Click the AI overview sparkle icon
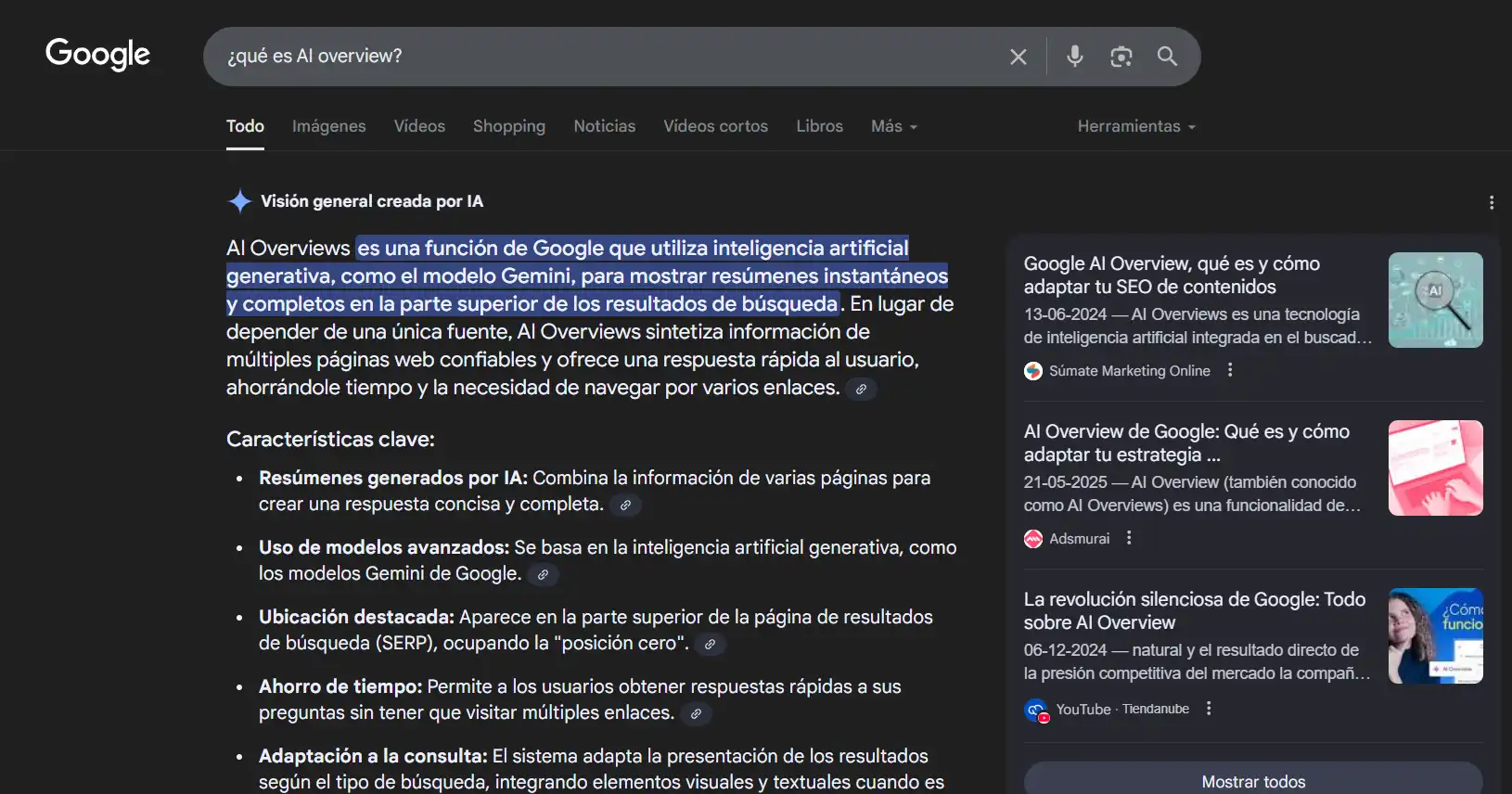The width and height of the screenshot is (1512, 794). [239, 201]
